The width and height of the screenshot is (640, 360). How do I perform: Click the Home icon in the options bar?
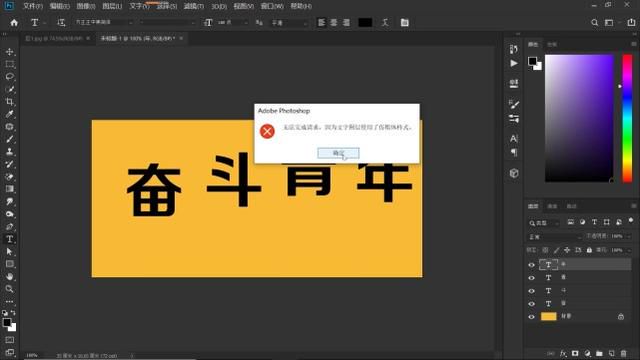14,23
